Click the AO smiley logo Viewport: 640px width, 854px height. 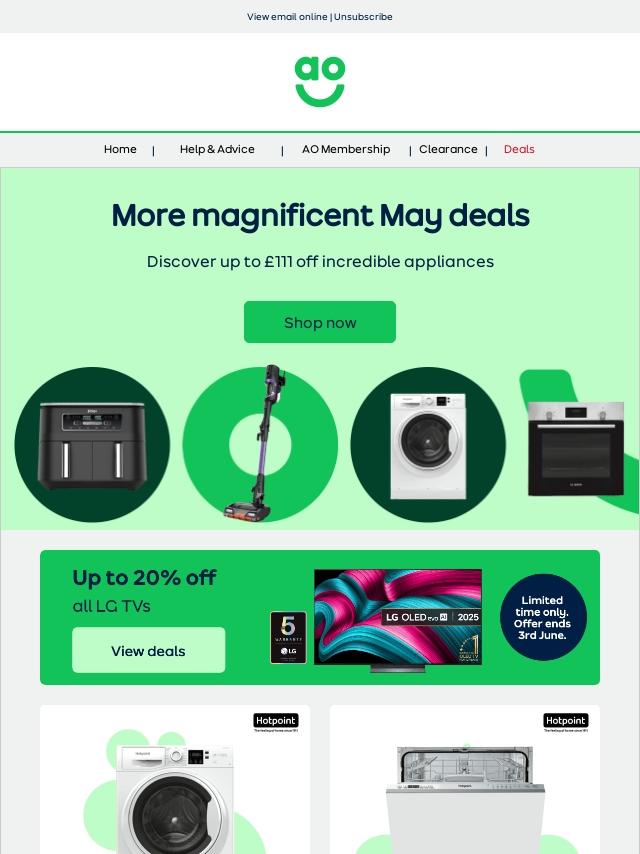[x=320, y=82]
